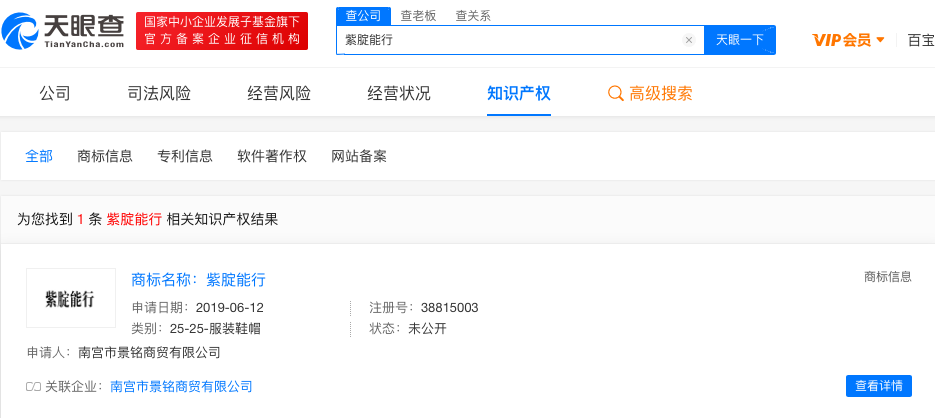Switch to the 查老板 search tab

point(418,16)
